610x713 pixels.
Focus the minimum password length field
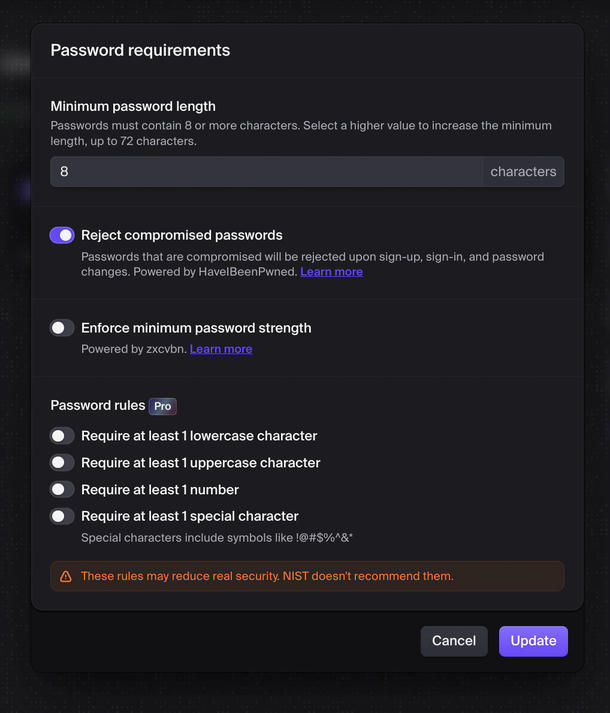(266, 172)
